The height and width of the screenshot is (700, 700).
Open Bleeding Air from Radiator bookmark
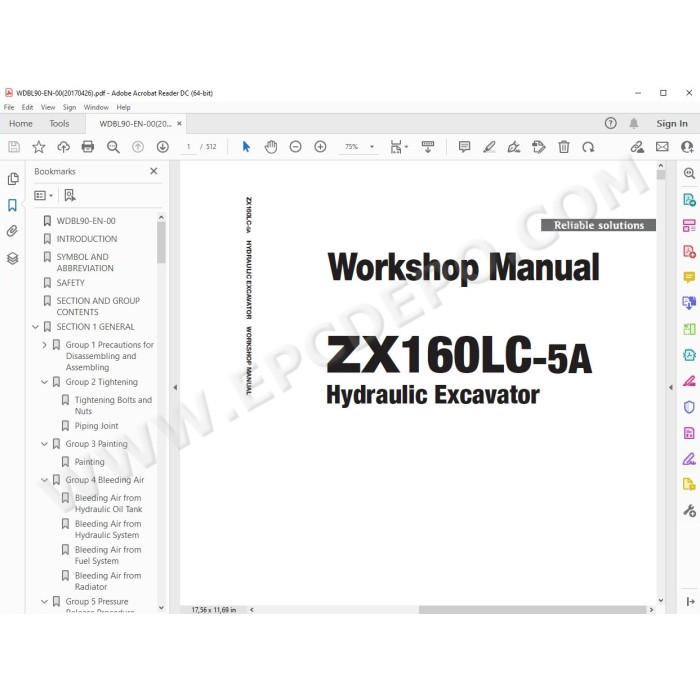[x=108, y=581]
